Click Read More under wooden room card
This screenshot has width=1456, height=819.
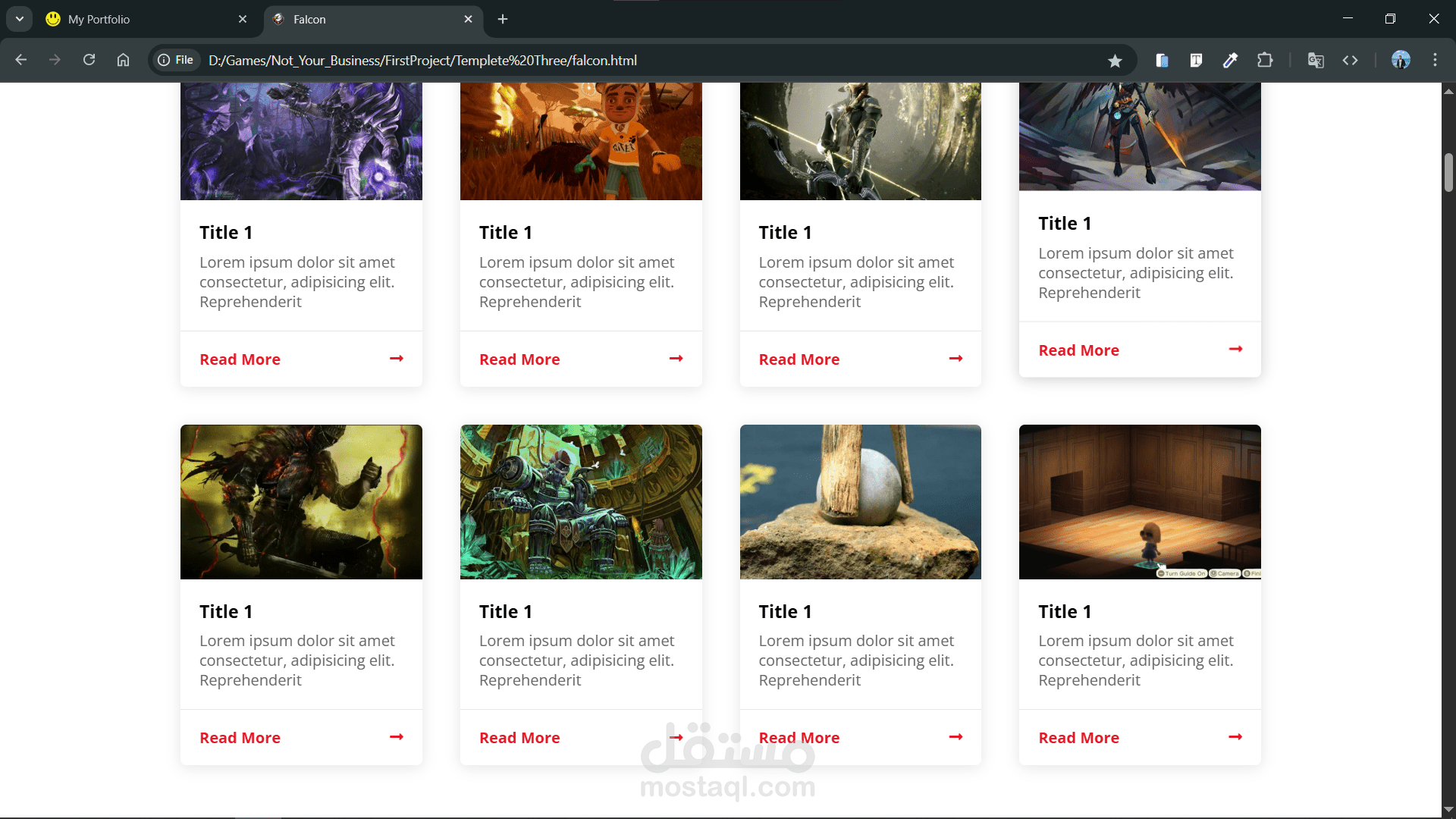(1078, 738)
